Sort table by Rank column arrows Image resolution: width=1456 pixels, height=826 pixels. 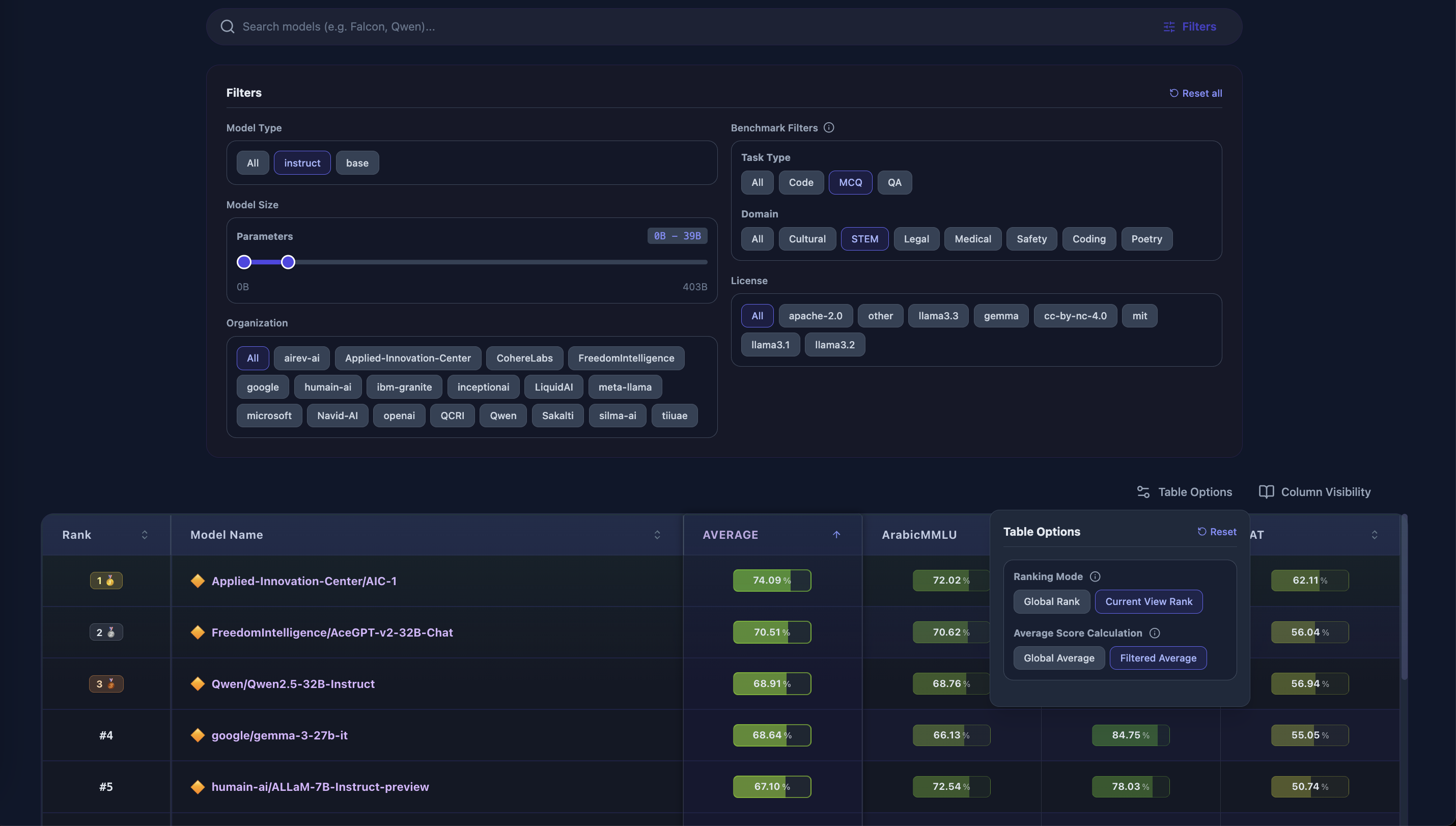pyautogui.click(x=145, y=534)
